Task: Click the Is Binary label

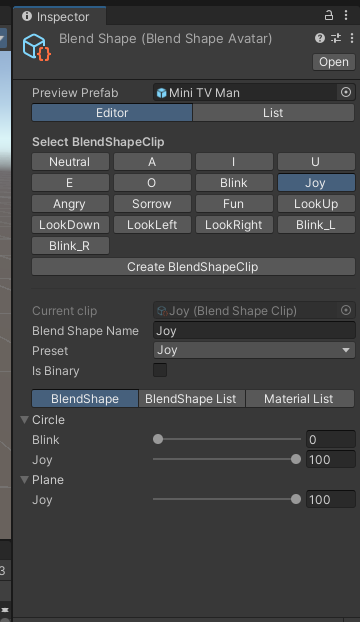Action: click(56, 371)
